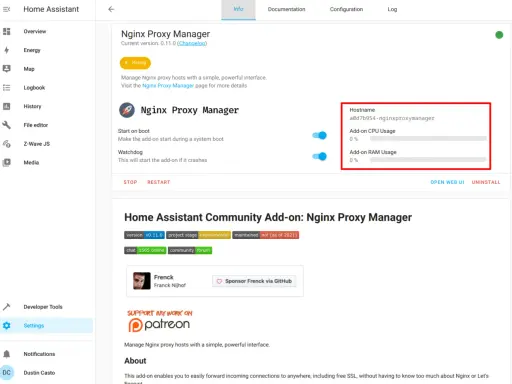Viewport: 512px width, 384px height.
Task: Click Frenck's profile photo
Action: [142, 281]
